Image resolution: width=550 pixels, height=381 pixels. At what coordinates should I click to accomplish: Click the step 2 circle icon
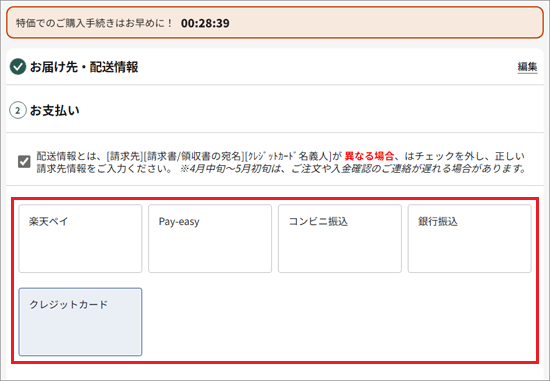pyautogui.click(x=18, y=111)
